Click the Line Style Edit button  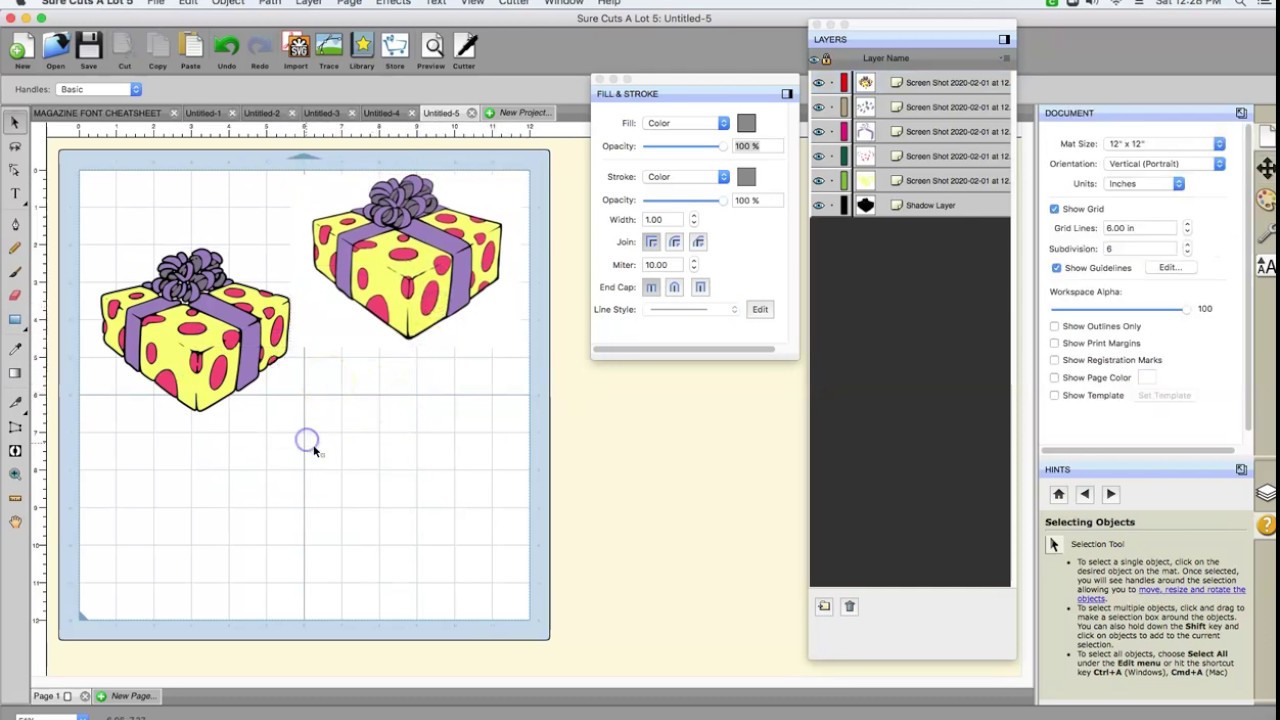coord(760,310)
